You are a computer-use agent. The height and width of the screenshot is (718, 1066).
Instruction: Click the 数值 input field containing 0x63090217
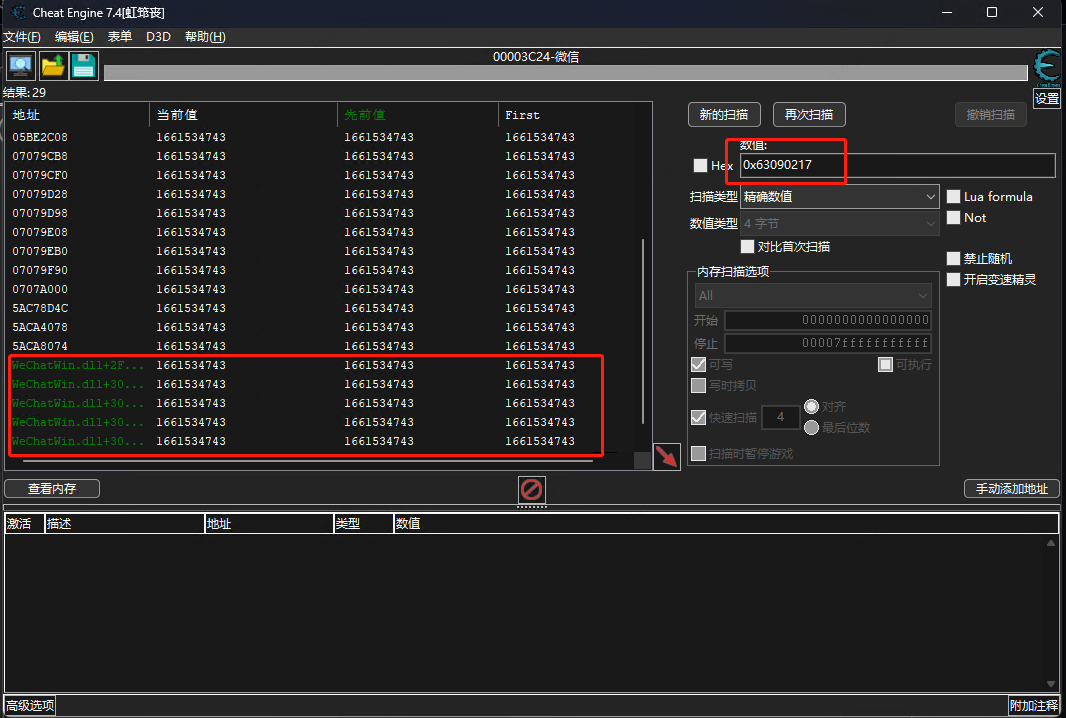click(x=897, y=165)
